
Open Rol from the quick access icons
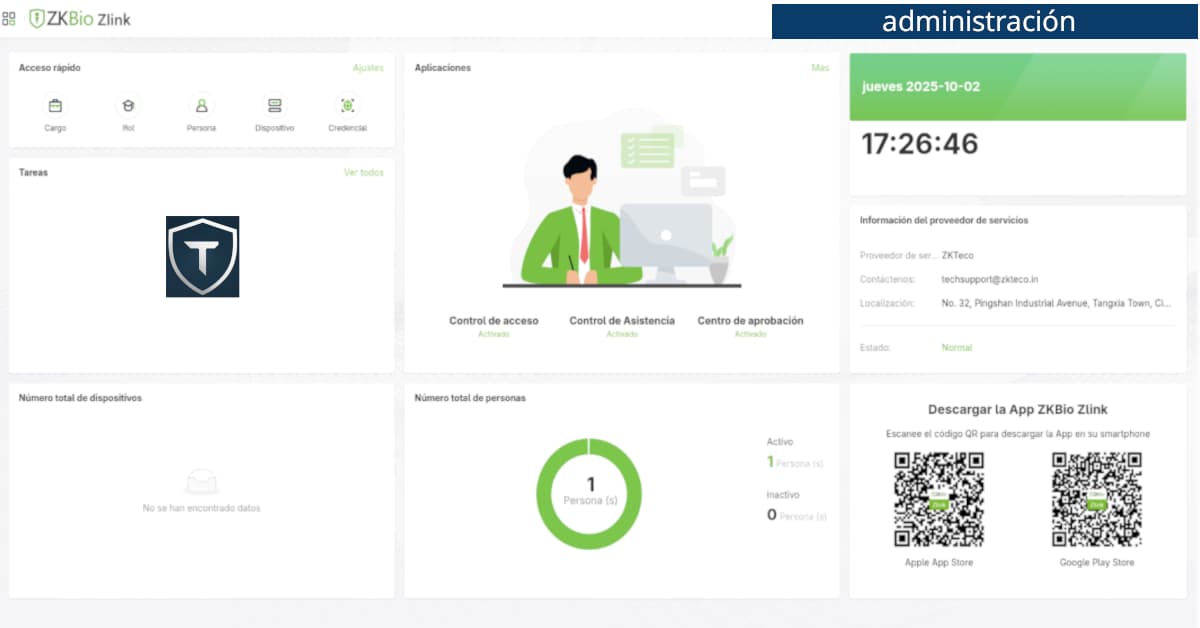tap(128, 105)
